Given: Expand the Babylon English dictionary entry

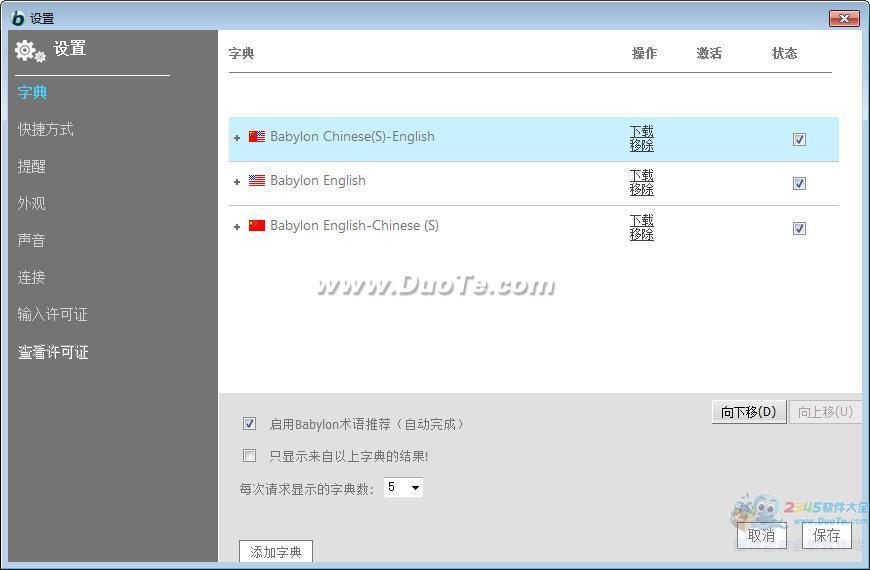Looking at the screenshot, I should click(237, 182).
